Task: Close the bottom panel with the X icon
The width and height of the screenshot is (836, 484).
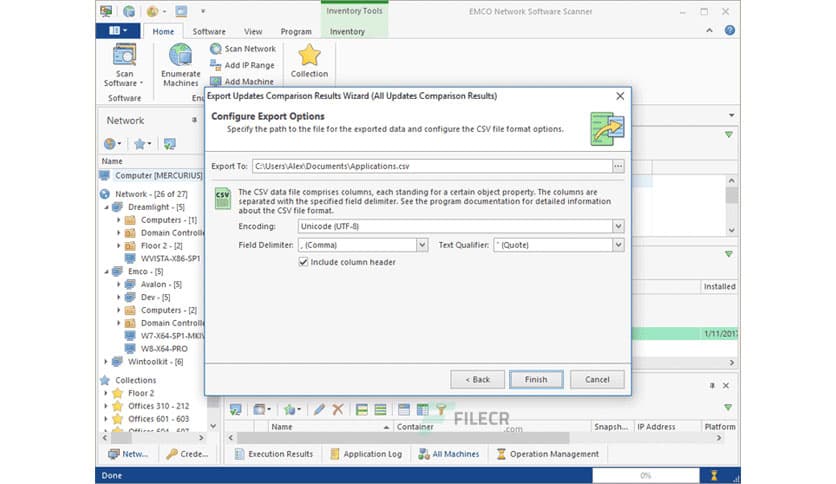Action: click(x=726, y=385)
